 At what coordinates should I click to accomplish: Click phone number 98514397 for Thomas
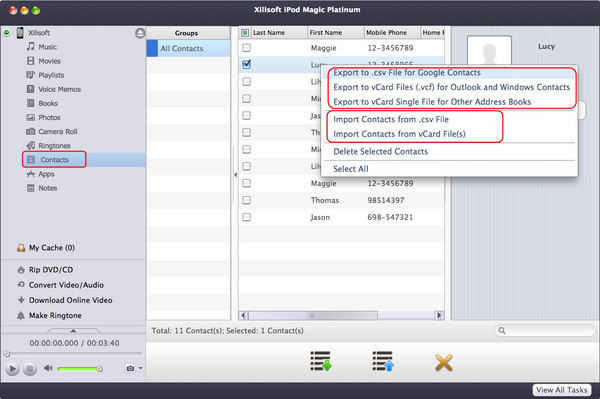(x=386, y=200)
